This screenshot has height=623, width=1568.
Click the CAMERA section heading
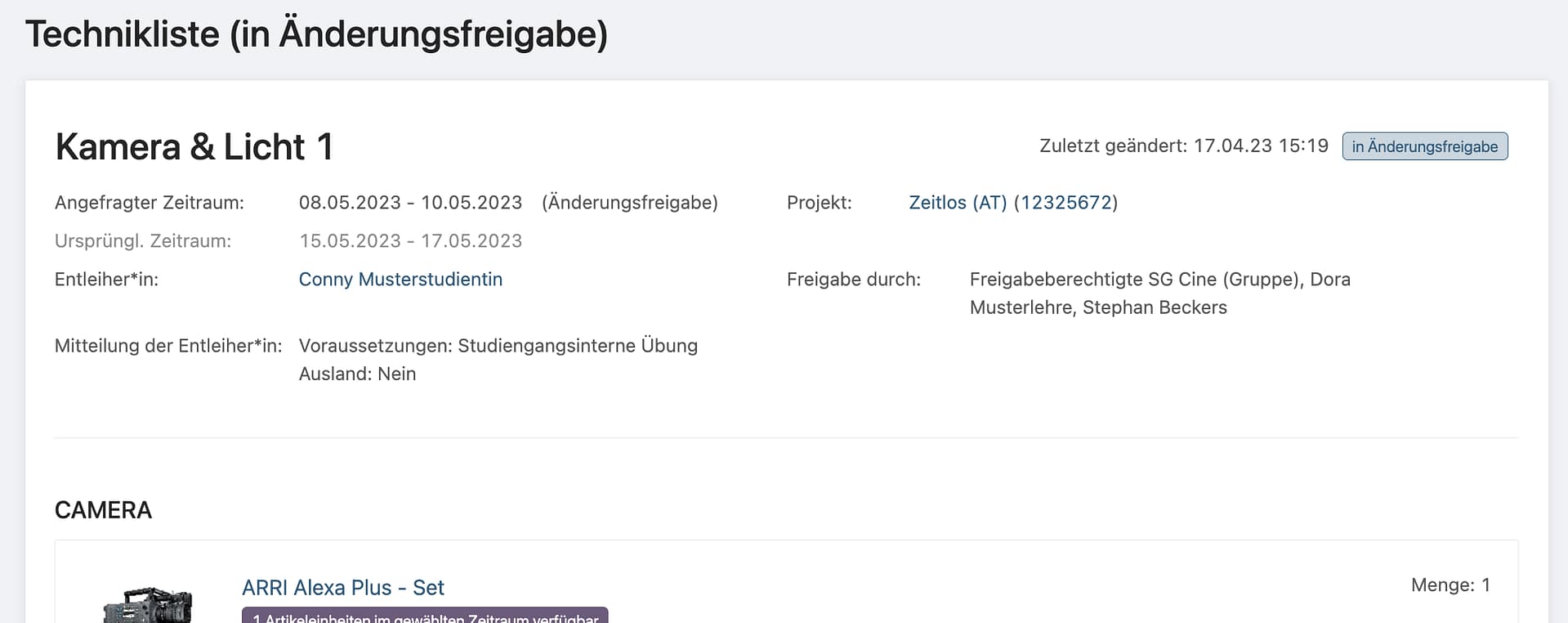(103, 510)
